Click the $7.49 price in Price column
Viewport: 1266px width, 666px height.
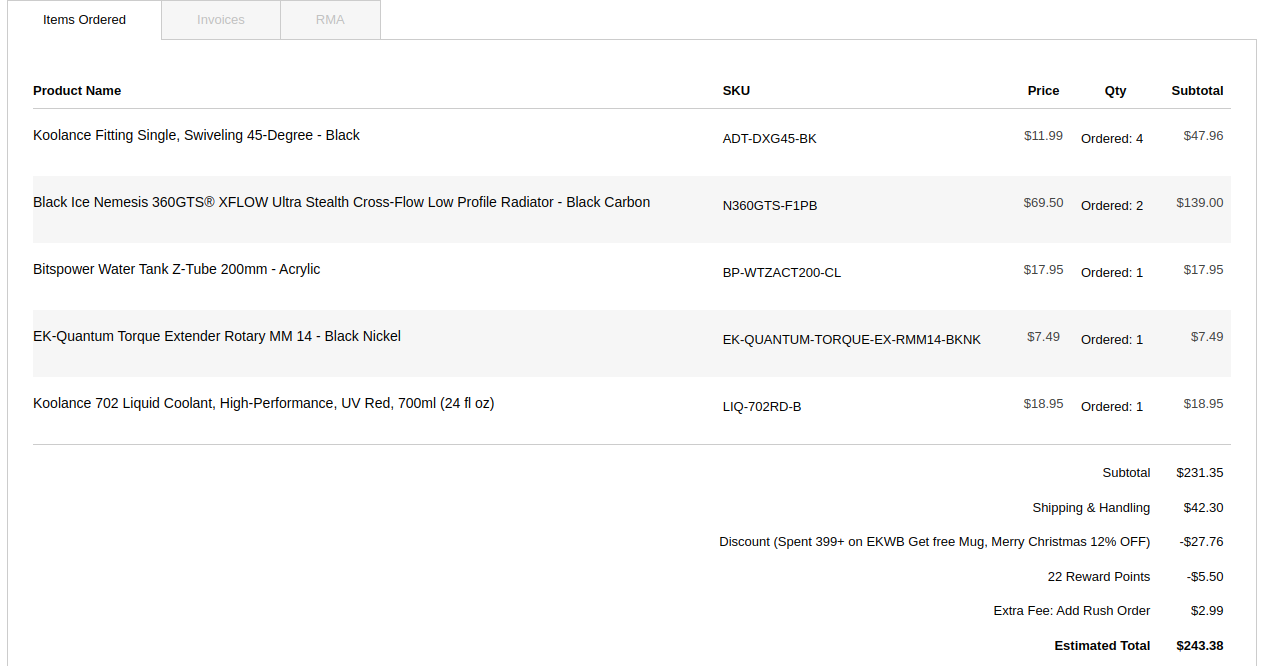[1043, 337]
